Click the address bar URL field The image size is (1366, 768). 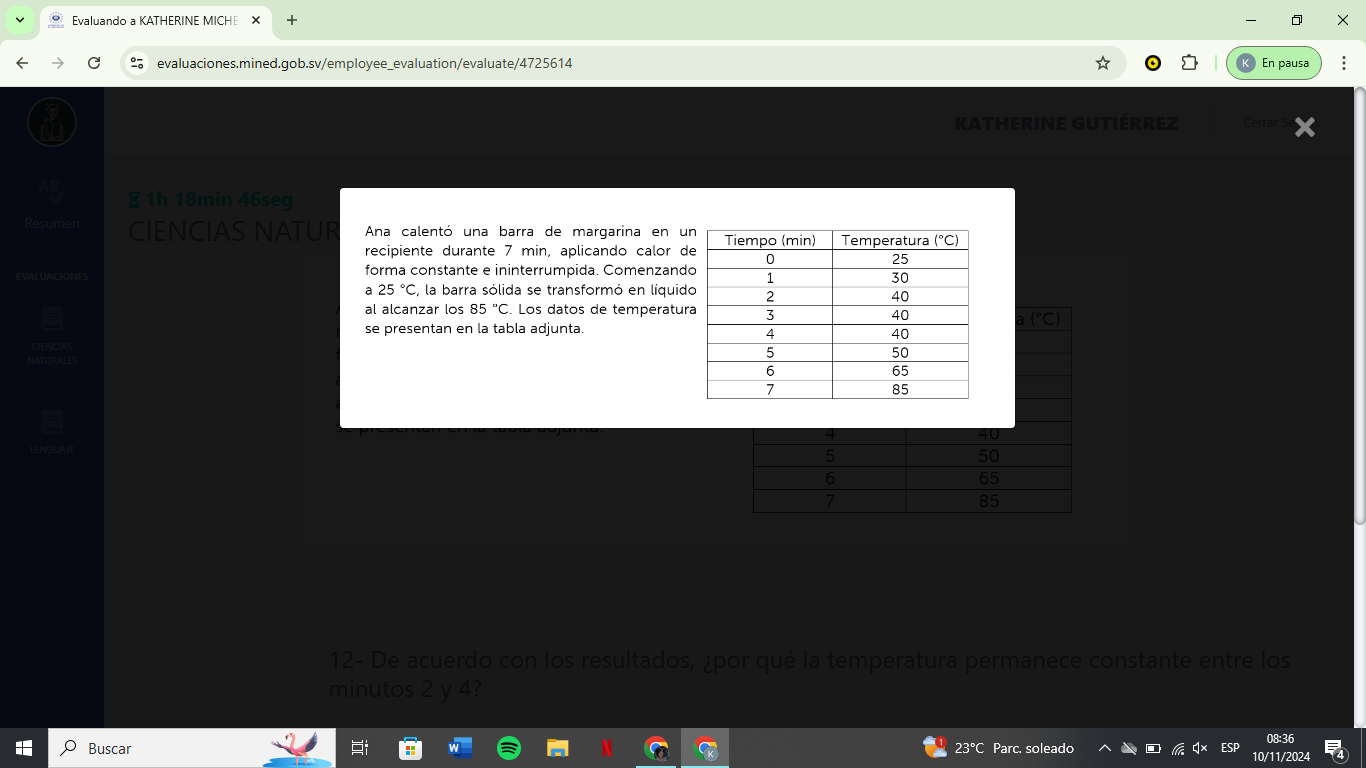coord(620,63)
